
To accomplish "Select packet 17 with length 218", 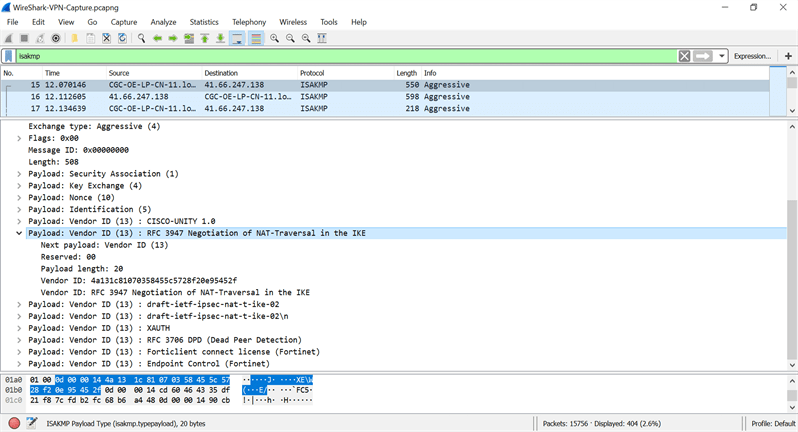I will pyautogui.click(x=385, y=108).
